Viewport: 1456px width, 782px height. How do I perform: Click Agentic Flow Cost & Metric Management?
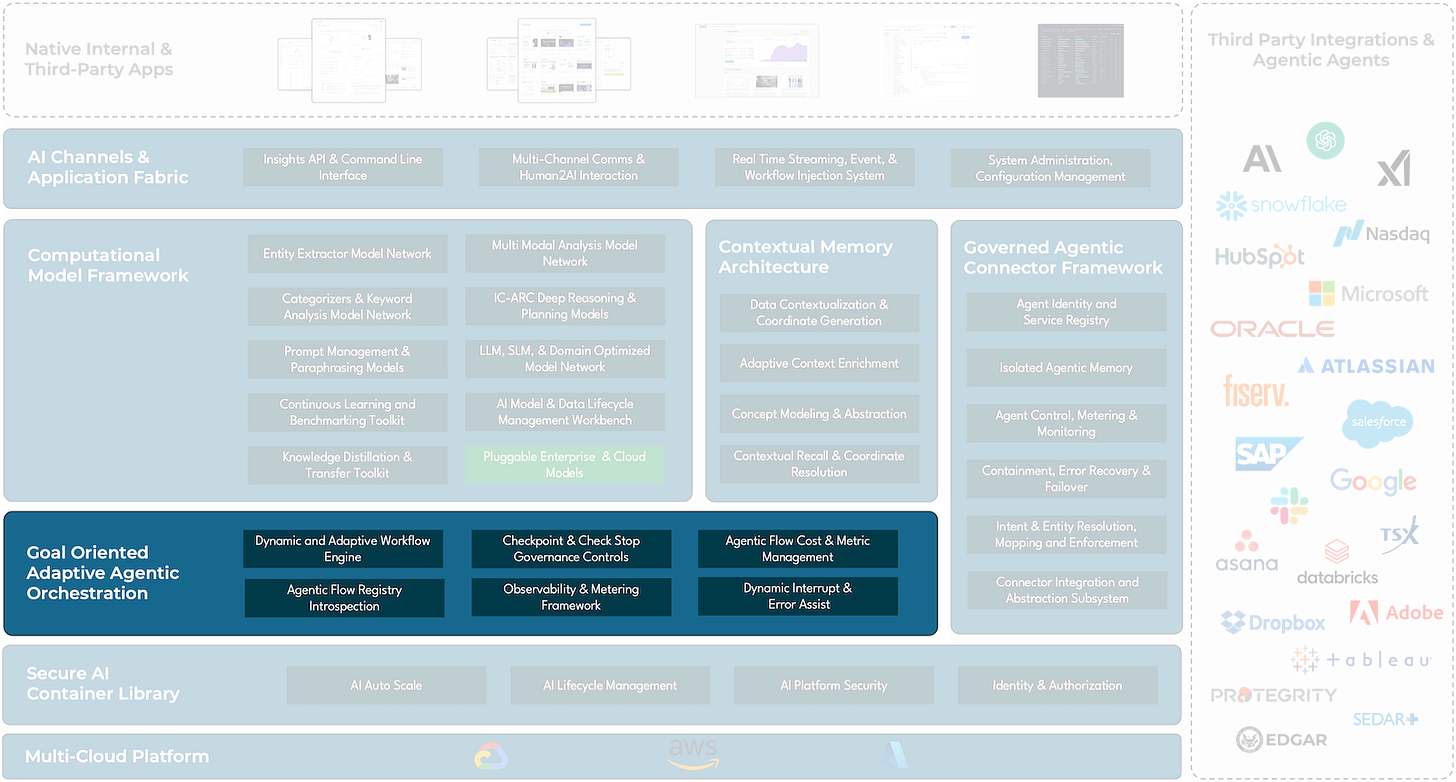[x=798, y=549]
